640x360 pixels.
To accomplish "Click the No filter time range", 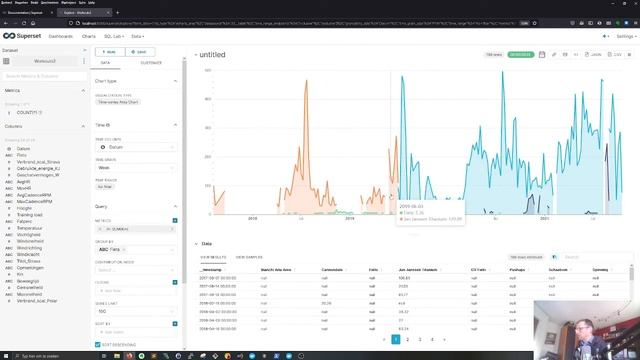I will pos(105,187).
